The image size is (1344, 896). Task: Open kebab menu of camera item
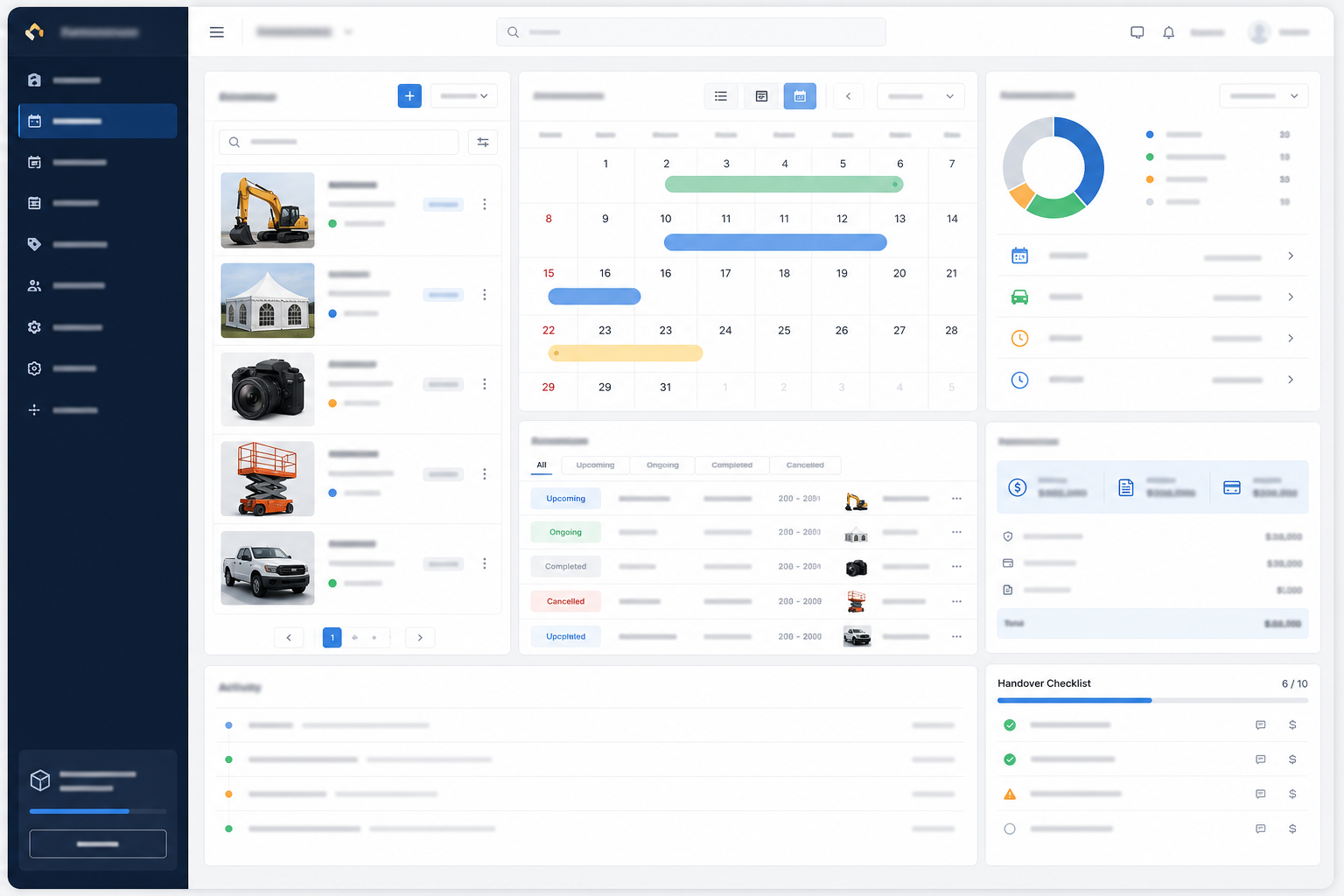pos(485,384)
